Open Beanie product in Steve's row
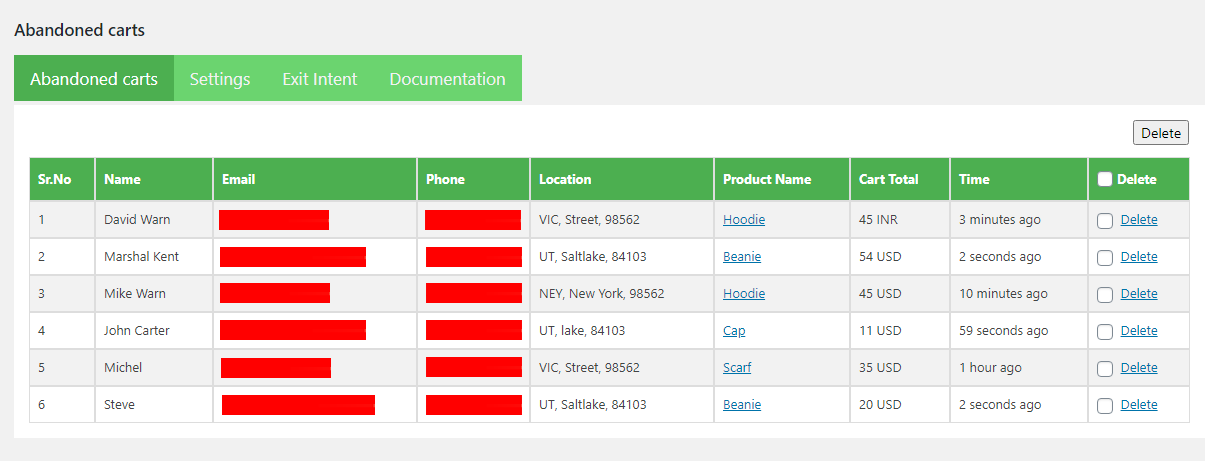The image size is (1205, 461). [742, 404]
